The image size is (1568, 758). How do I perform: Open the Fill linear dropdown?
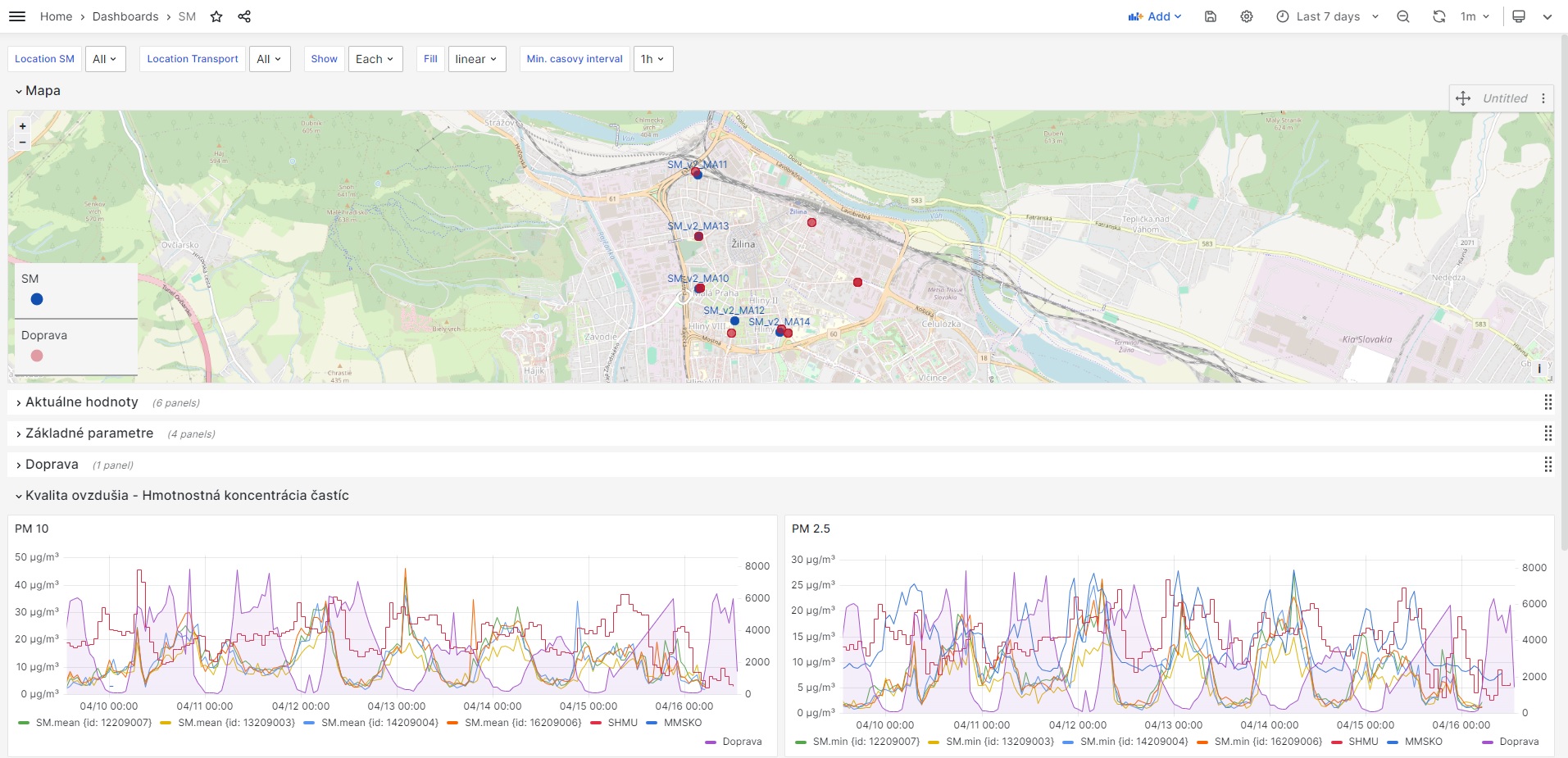click(476, 59)
